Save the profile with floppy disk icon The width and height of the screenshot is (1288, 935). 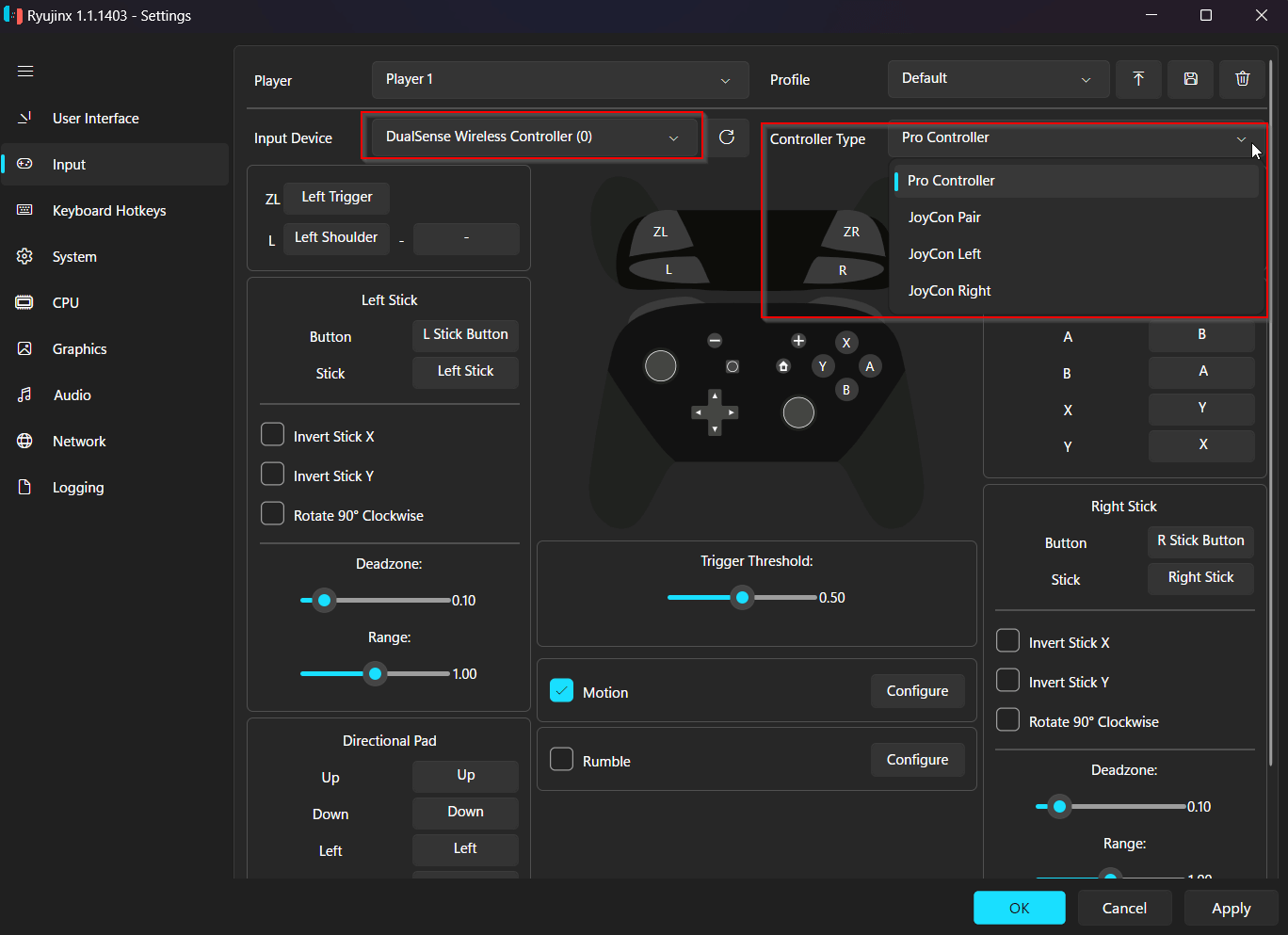(1191, 79)
